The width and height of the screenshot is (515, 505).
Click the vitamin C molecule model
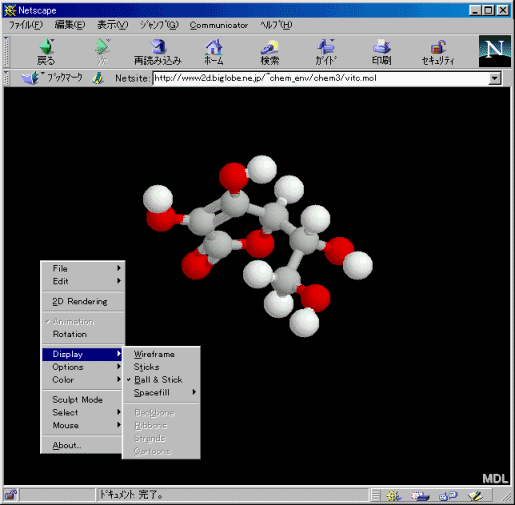click(x=258, y=246)
